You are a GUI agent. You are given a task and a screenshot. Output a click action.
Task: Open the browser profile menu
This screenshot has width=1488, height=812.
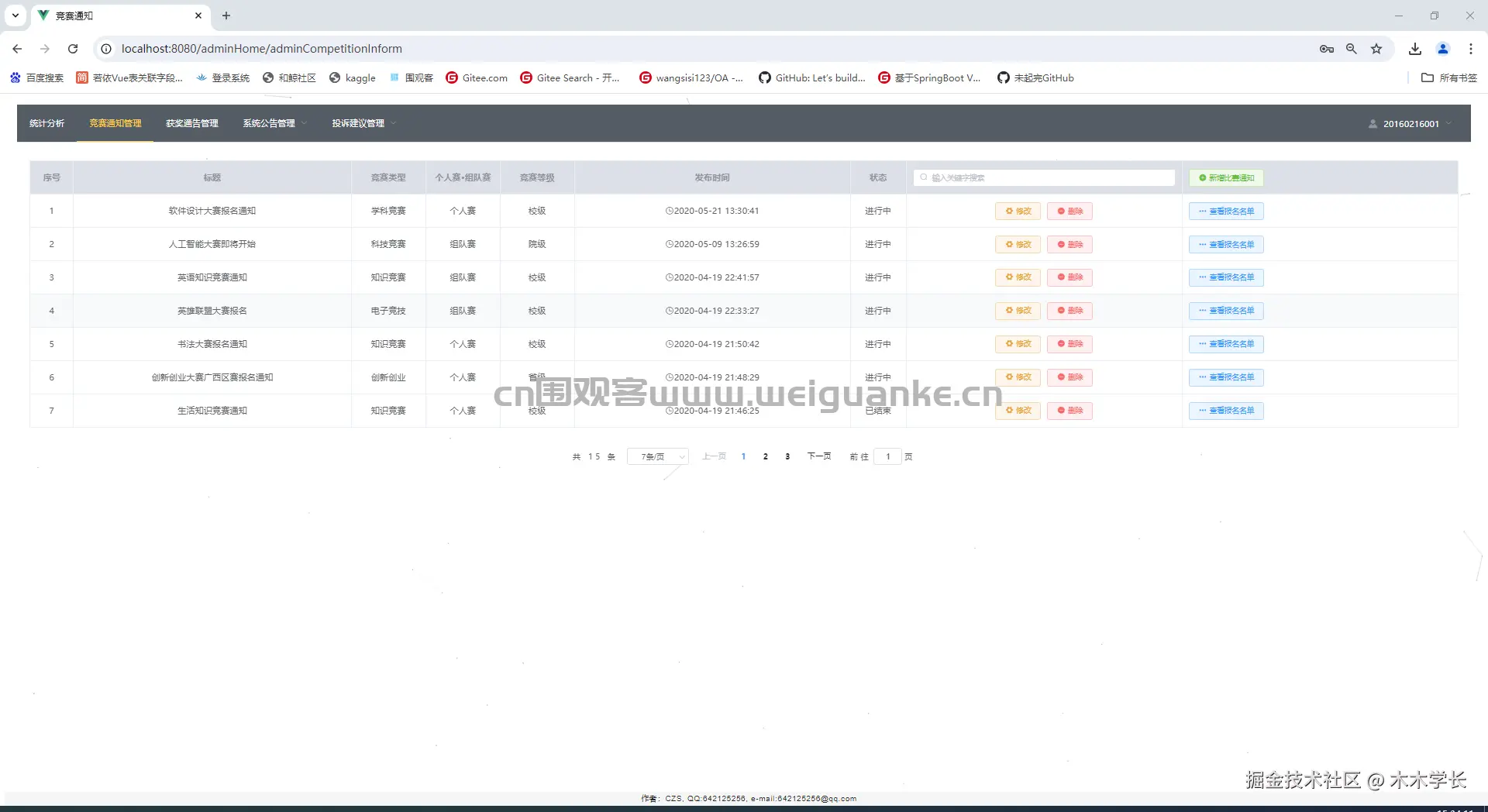pos(1443,49)
